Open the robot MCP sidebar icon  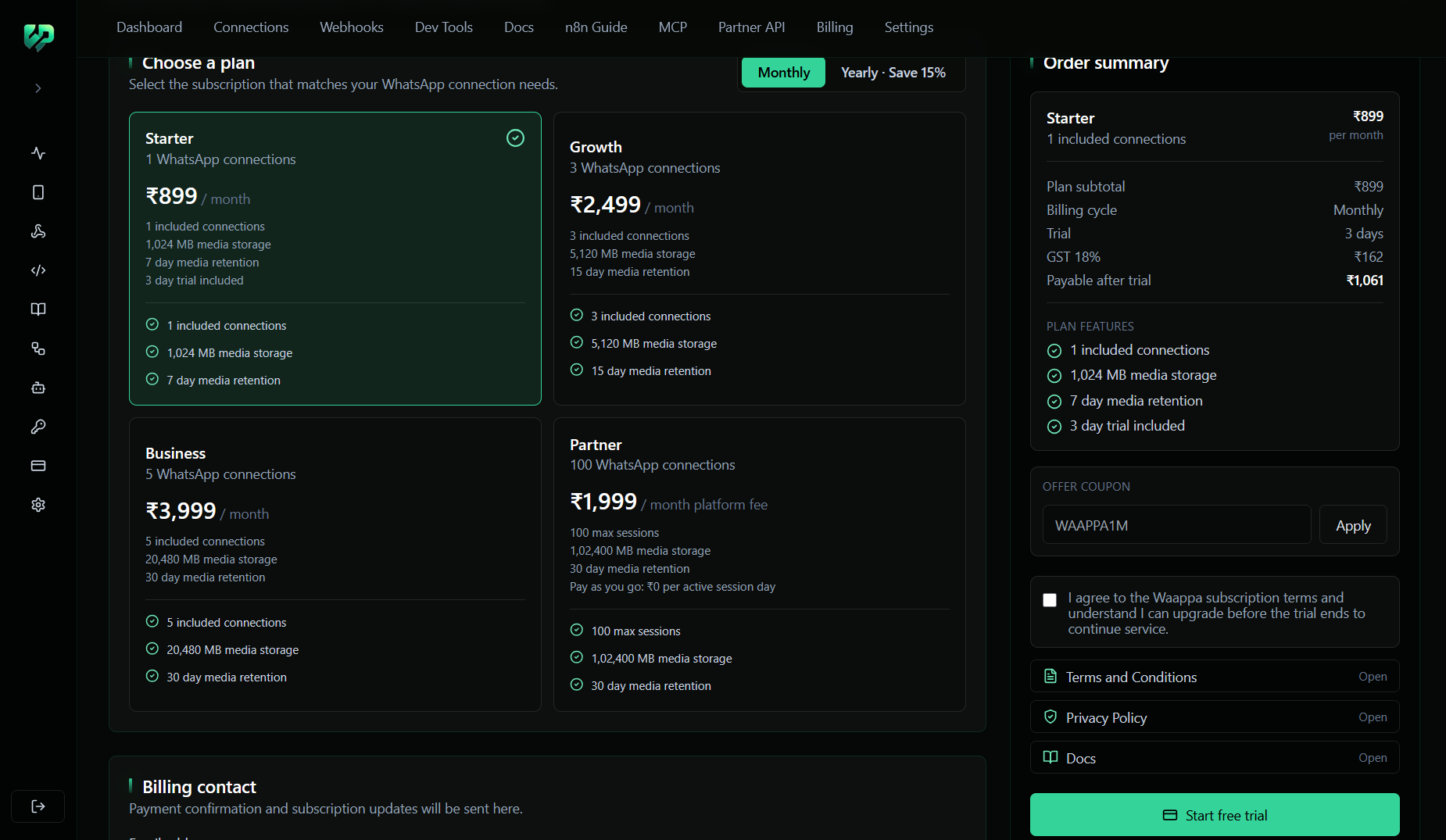coord(38,388)
